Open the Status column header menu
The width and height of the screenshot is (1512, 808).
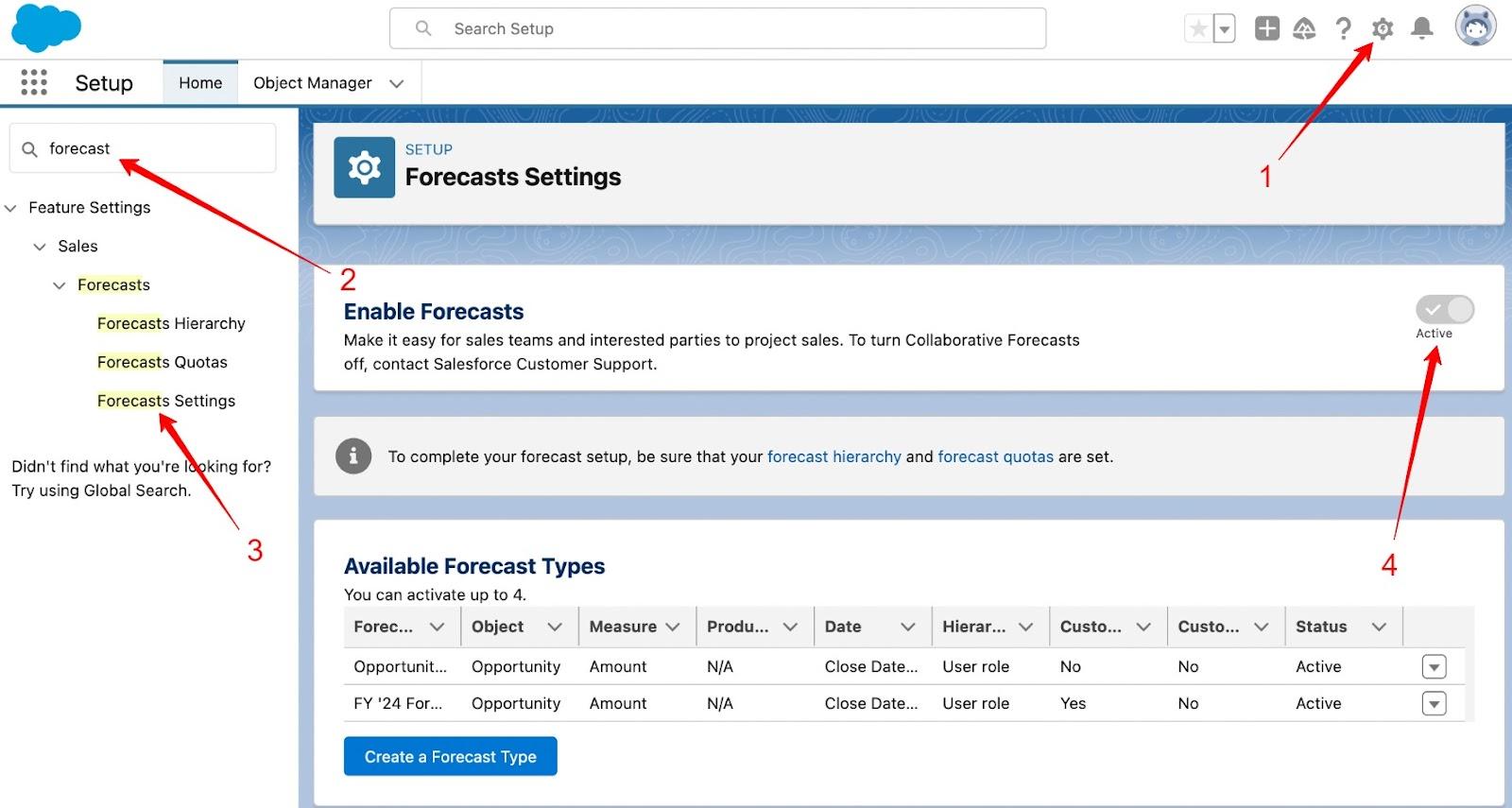tap(1379, 627)
